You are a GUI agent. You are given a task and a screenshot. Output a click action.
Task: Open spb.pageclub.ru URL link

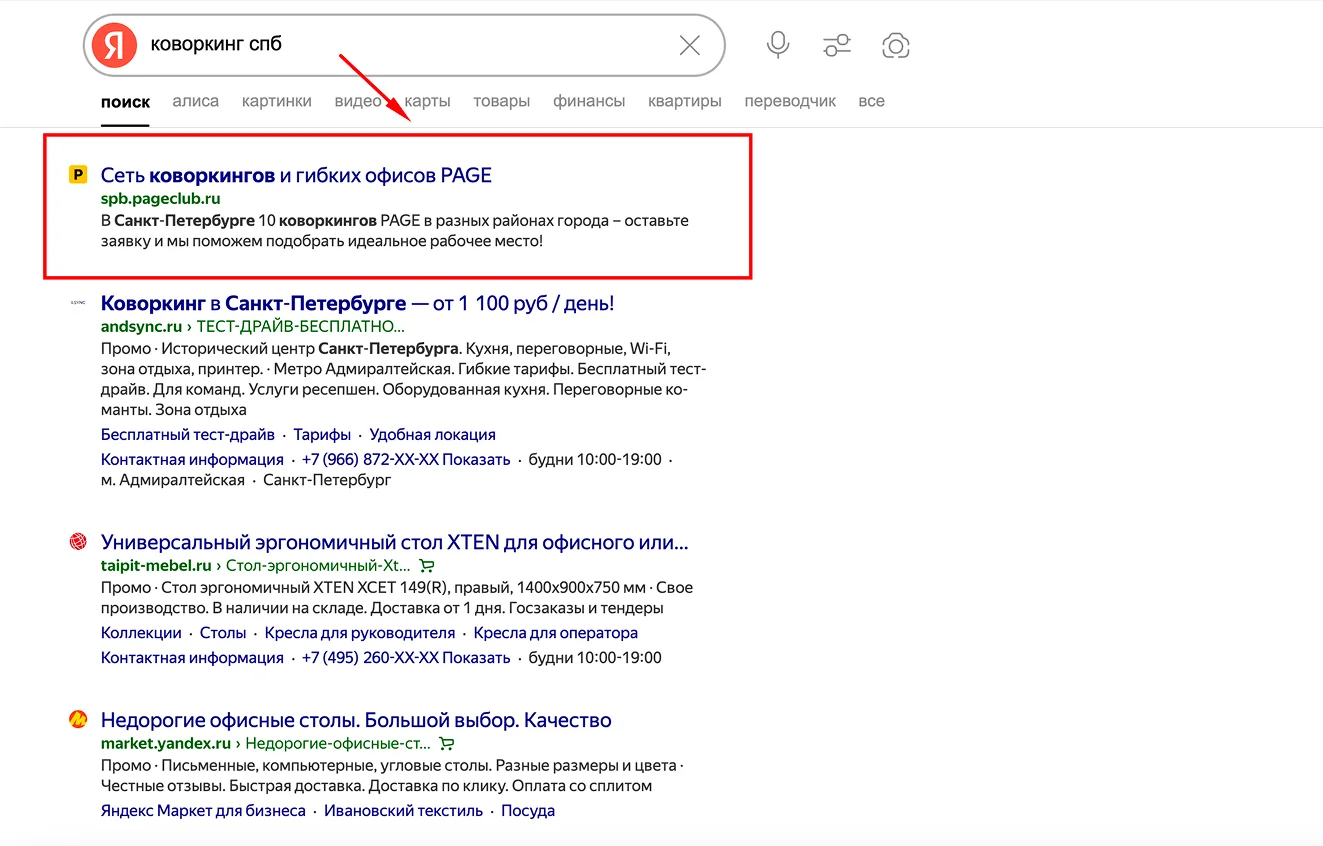pyautogui.click(x=161, y=198)
